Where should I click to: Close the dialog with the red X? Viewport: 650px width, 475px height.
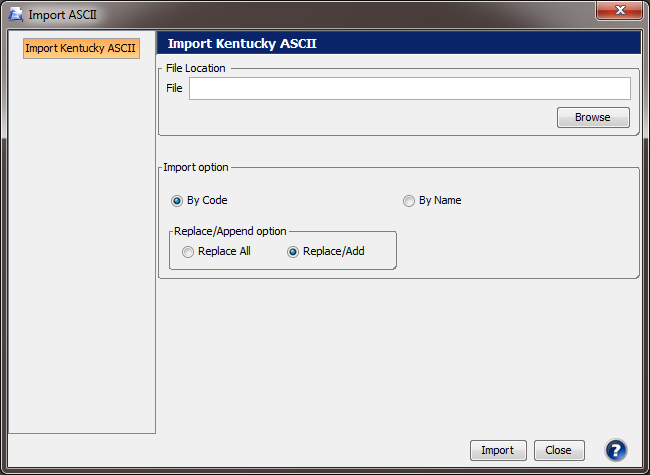619,10
